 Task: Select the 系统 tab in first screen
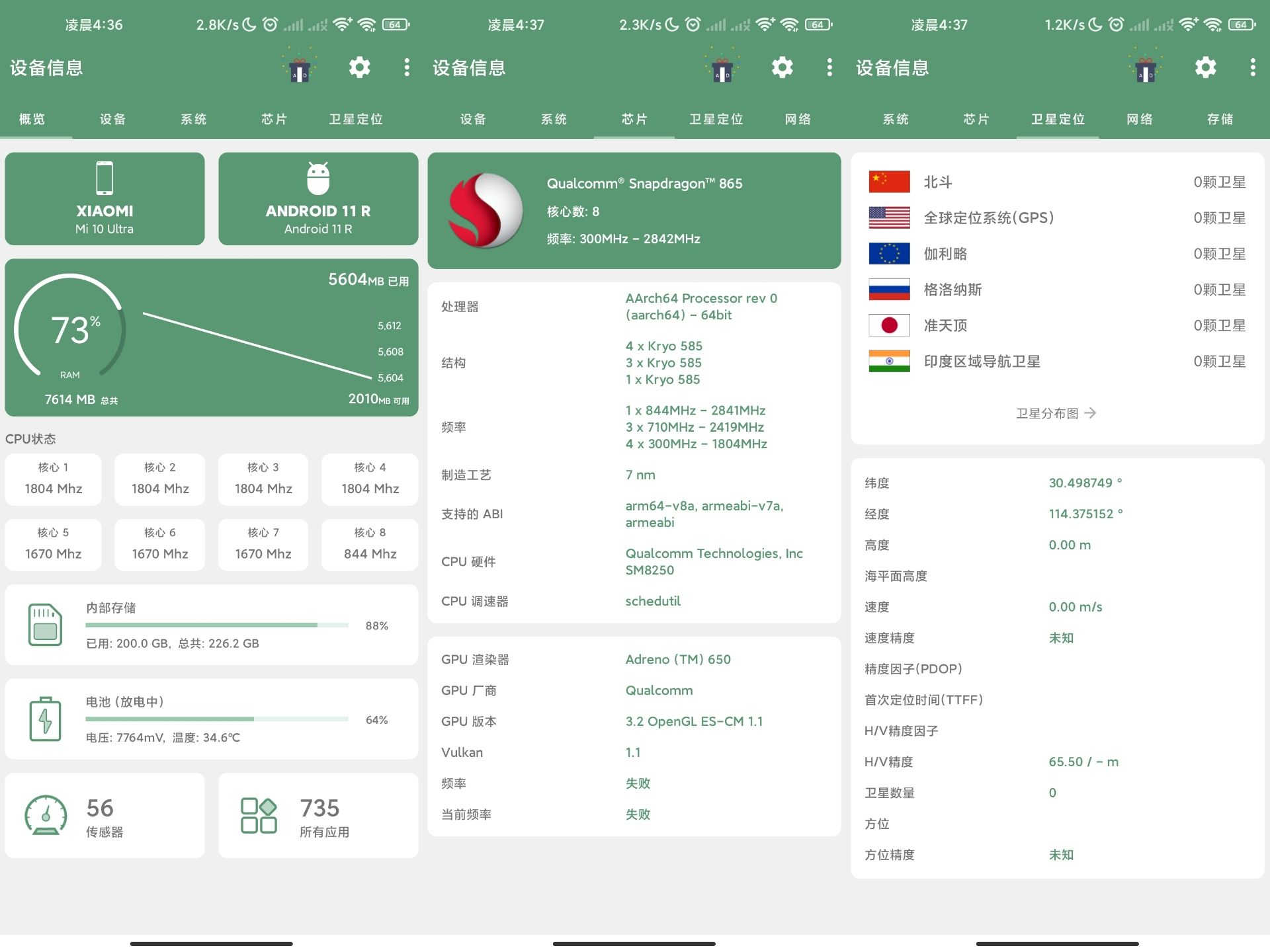pos(194,119)
